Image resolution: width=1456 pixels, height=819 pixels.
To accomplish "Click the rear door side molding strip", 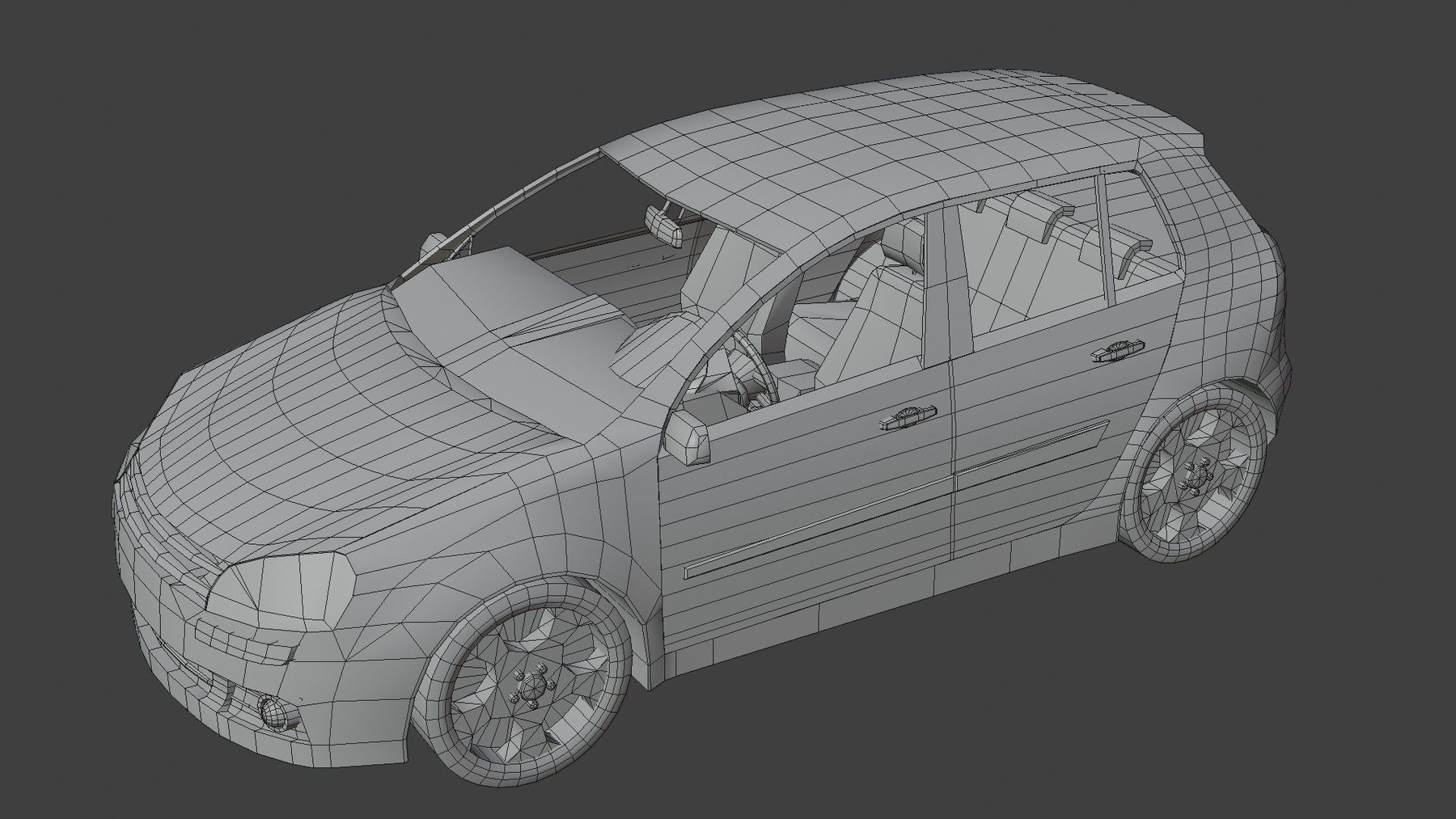I will pos(1033,457).
